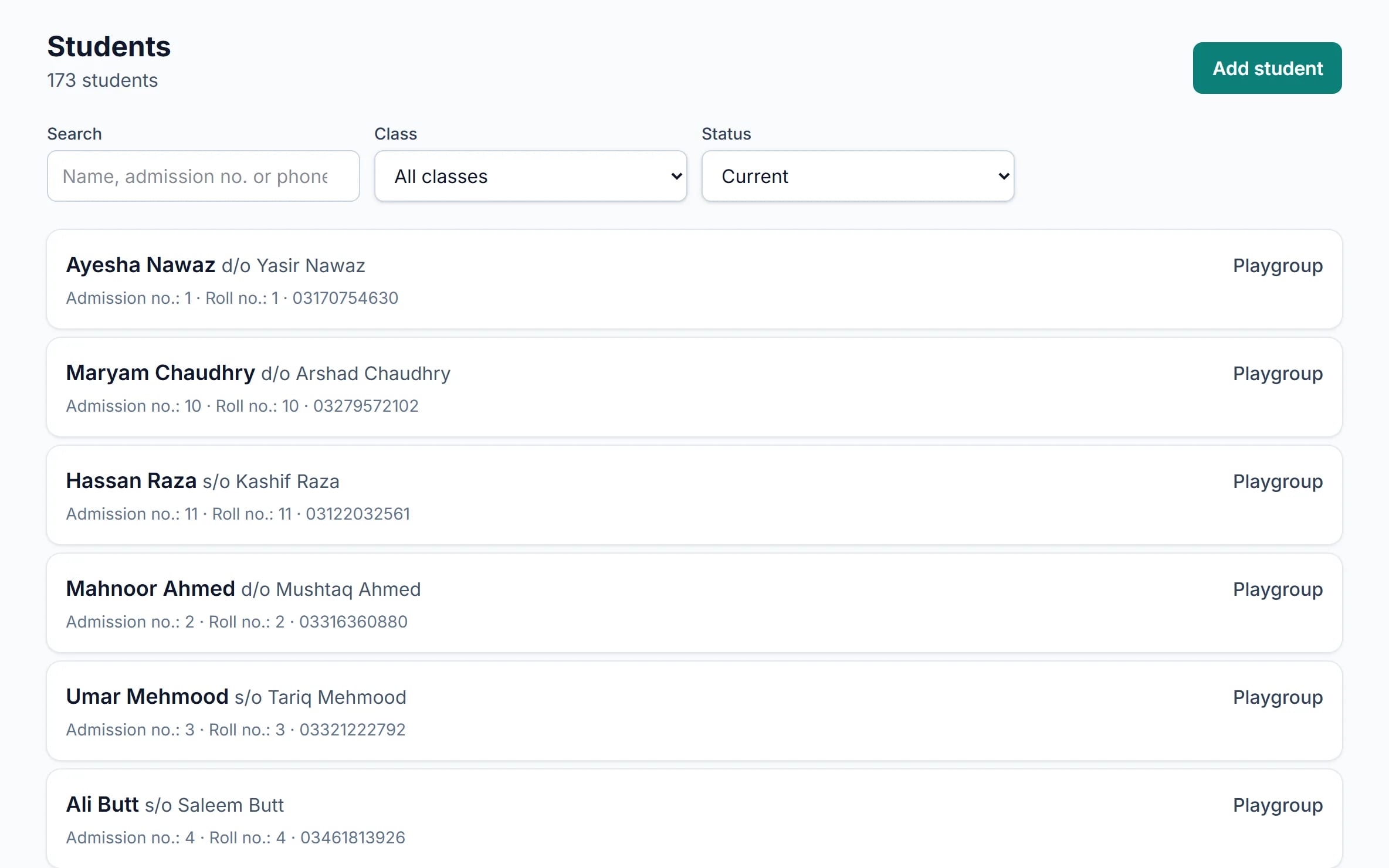
Task: Click details line with 03316360880
Action: [x=237, y=622]
